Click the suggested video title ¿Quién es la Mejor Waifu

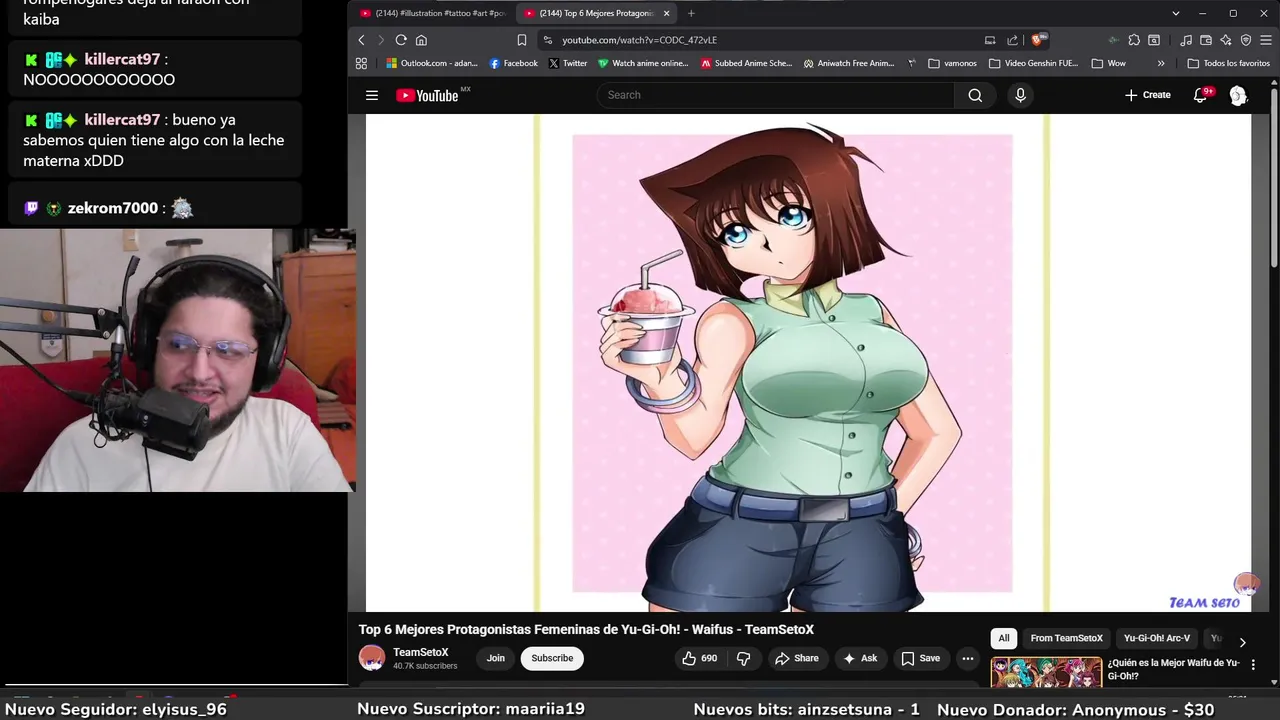pos(1173,669)
